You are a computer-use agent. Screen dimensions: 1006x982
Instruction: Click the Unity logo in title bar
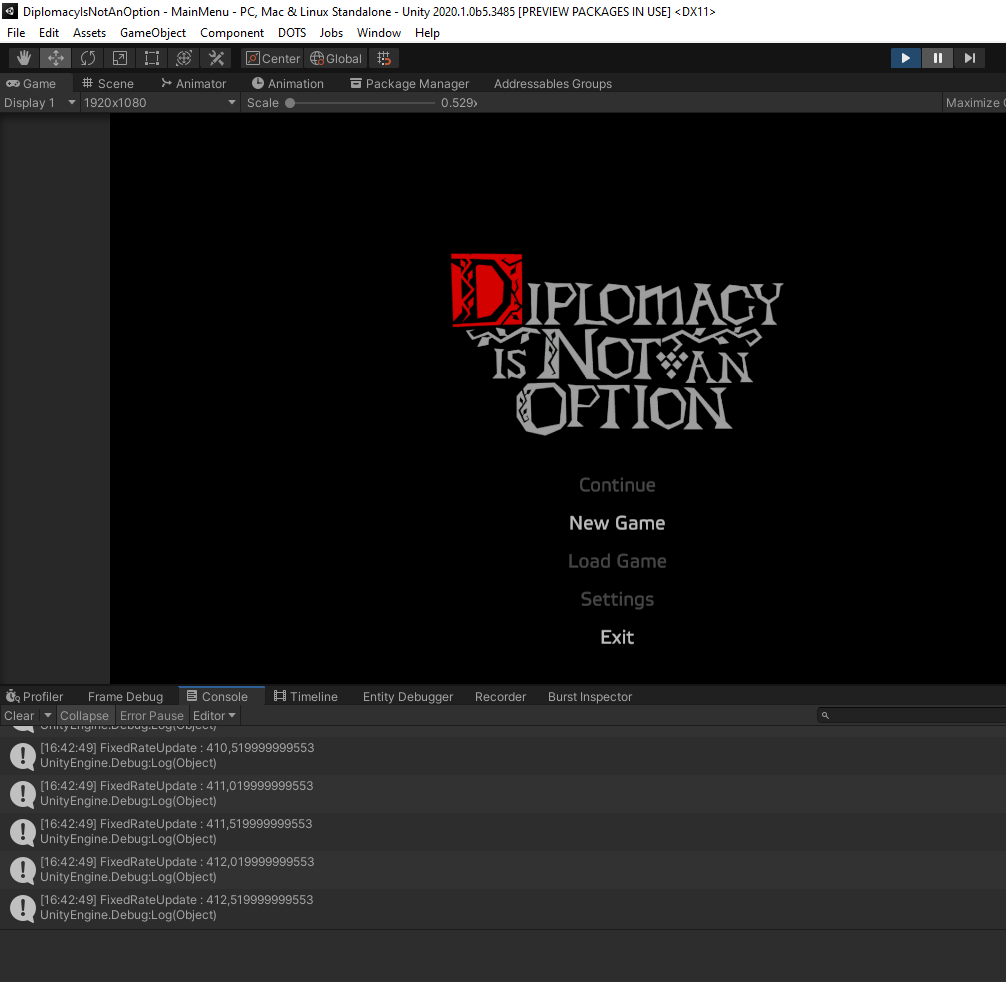[x=10, y=11]
